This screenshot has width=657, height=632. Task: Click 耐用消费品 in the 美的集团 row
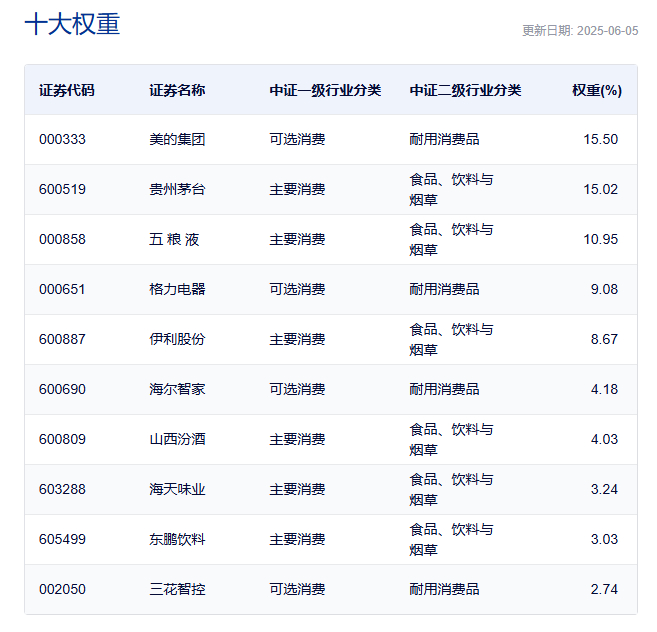[445, 139]
